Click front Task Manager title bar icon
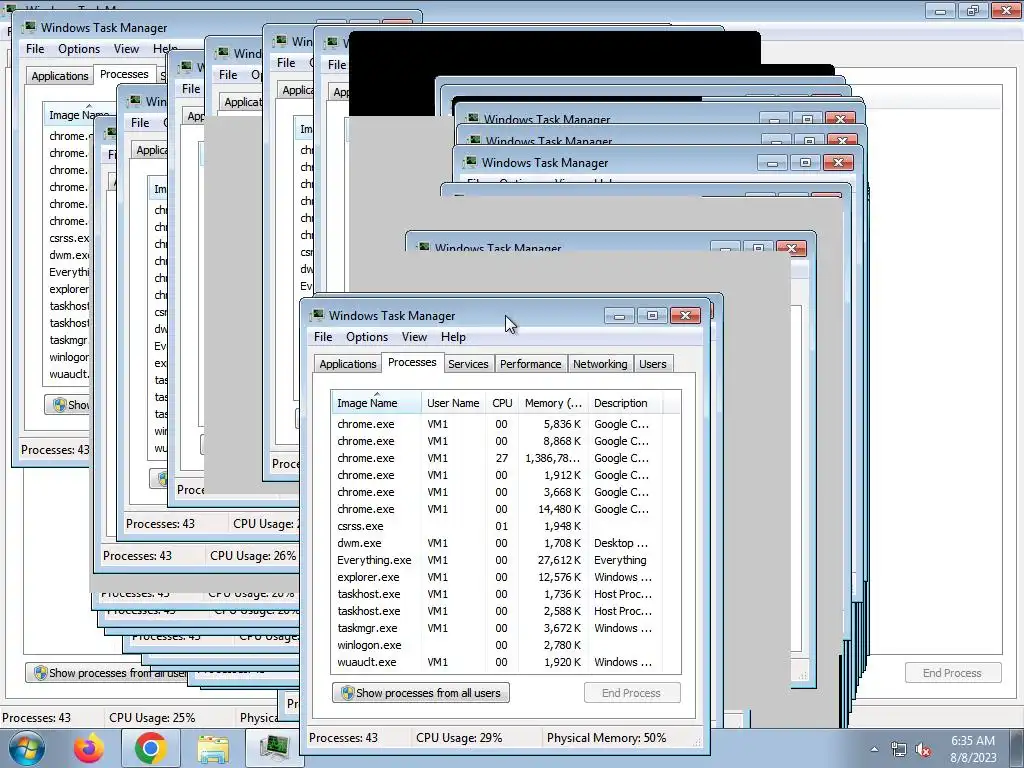1024x768 pixels. point(317,315)
